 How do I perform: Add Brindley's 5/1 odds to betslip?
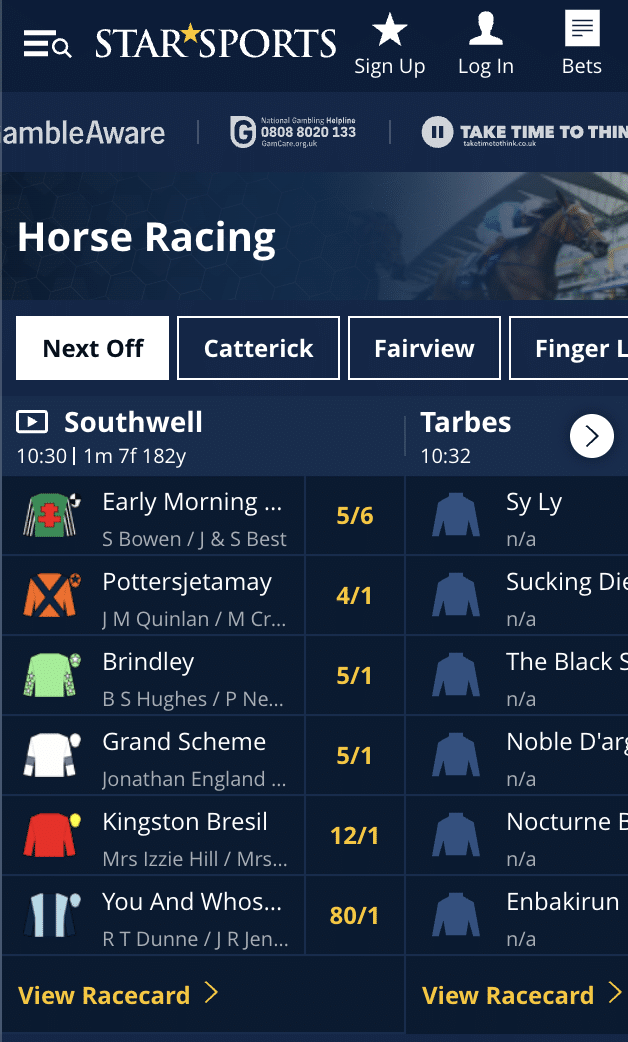pos(355,675)
